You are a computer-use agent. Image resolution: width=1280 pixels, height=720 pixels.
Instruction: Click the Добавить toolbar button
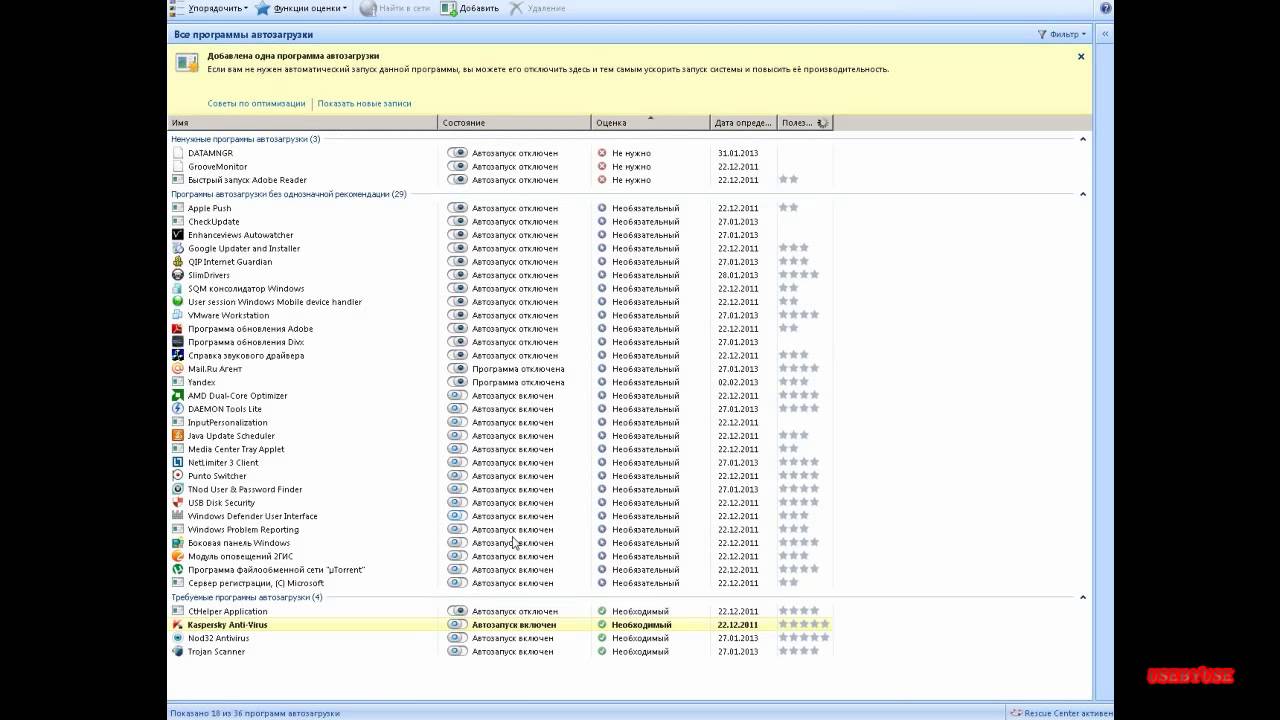470,8
